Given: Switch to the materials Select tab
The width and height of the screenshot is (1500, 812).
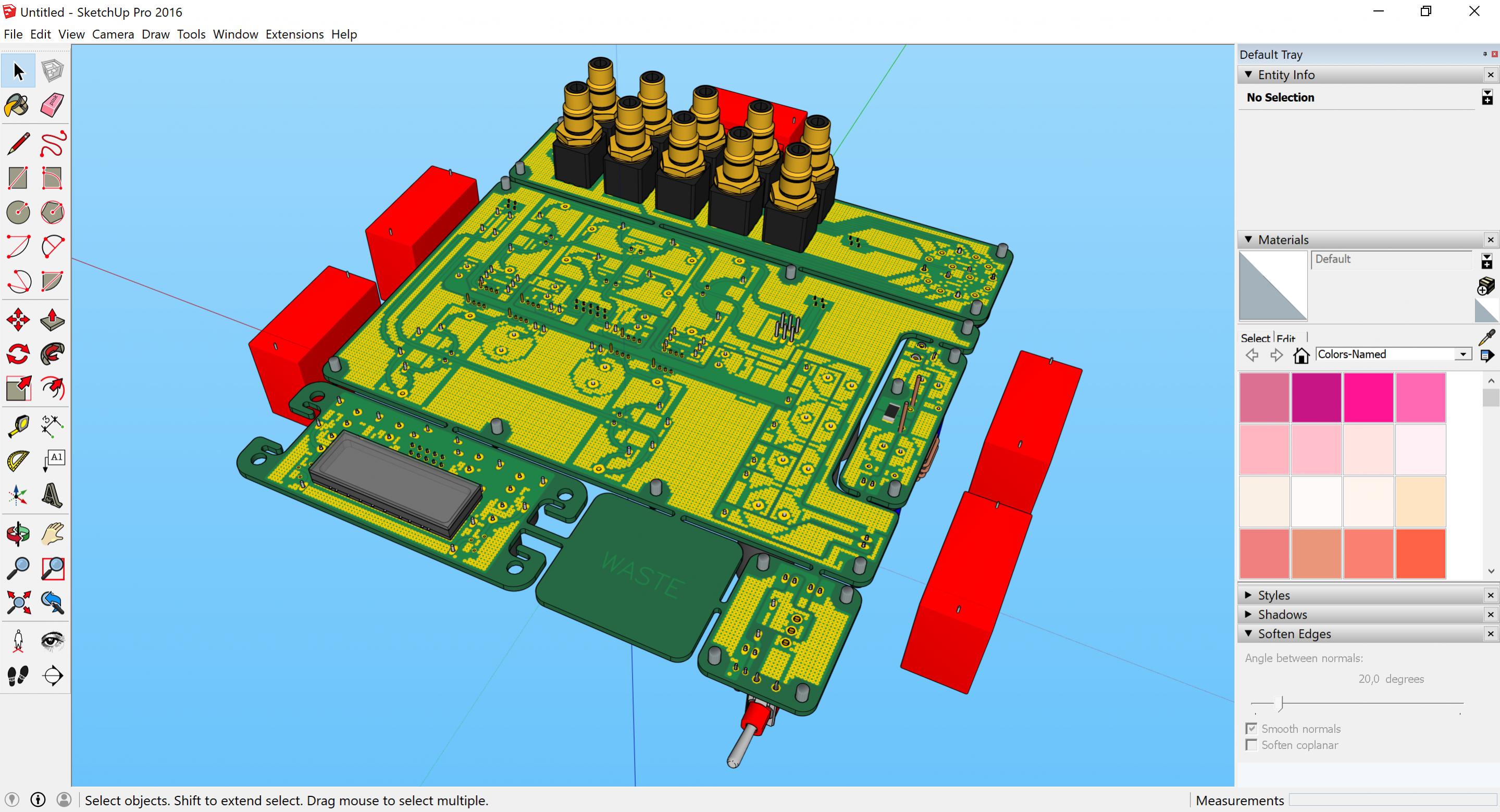Looking at the screenshot, I should click(x=1255, y=338).
